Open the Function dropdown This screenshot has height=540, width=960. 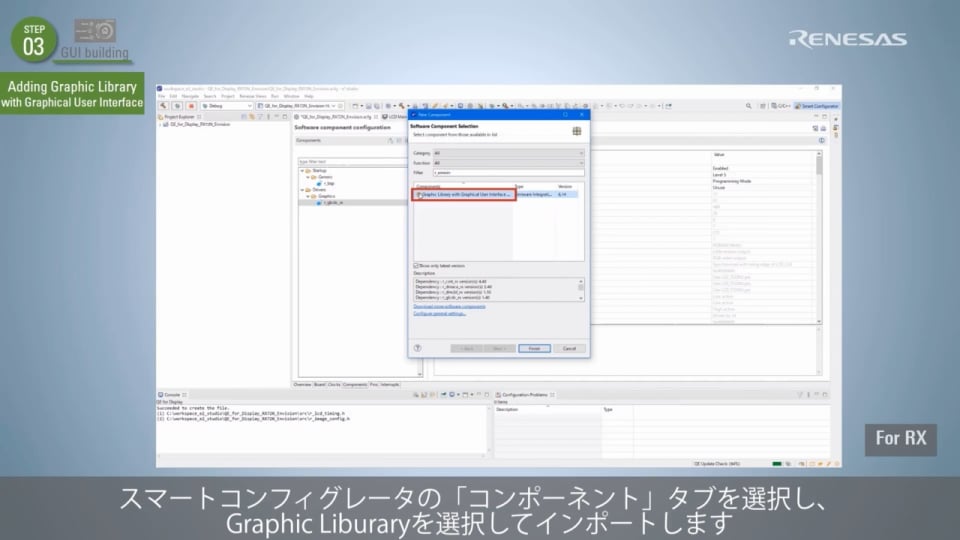pyautogui.click(x=508, y=163)
